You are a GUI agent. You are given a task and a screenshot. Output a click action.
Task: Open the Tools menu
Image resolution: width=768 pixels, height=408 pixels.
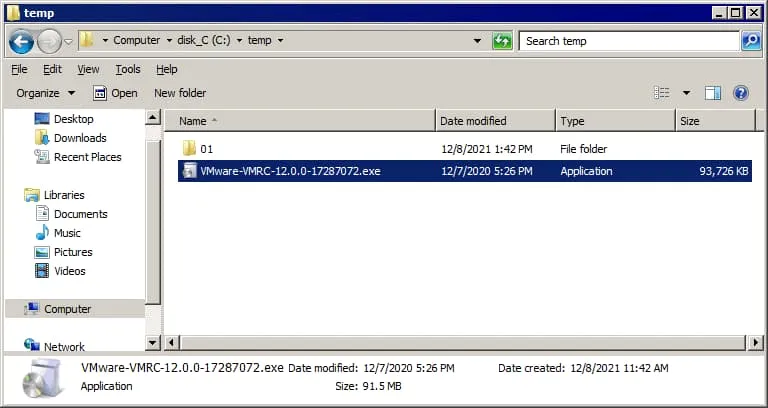click(128, 69)
